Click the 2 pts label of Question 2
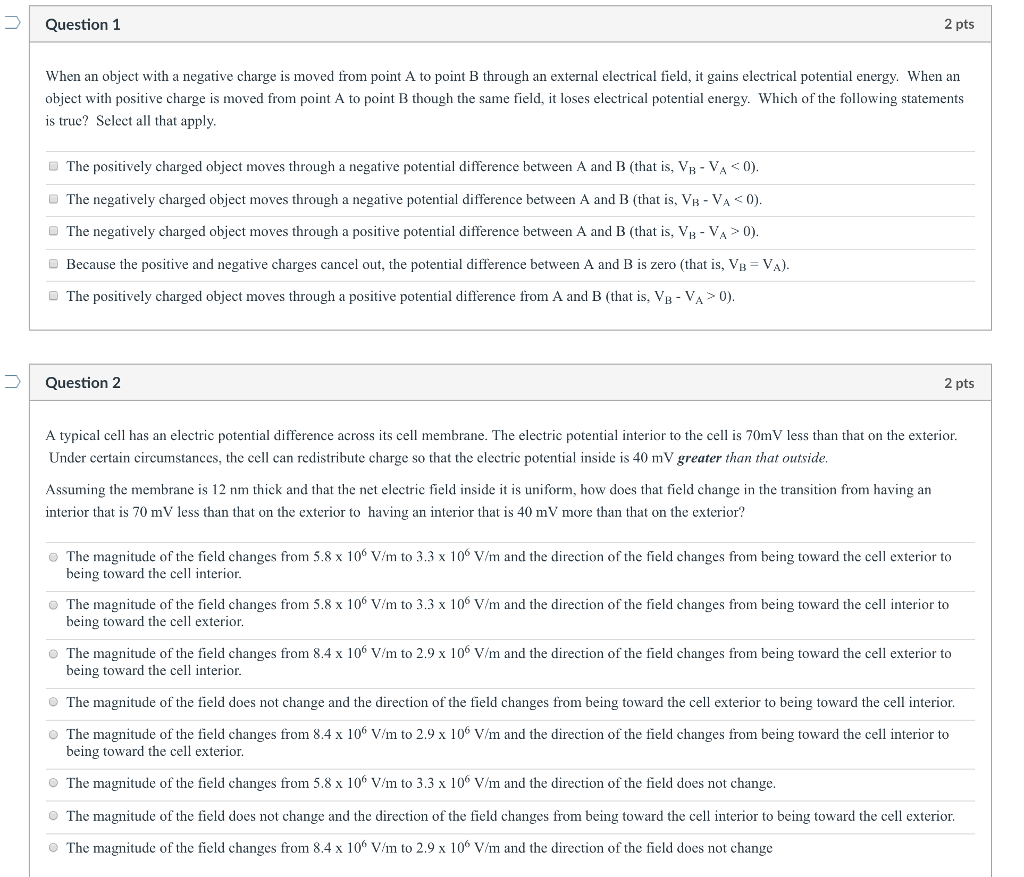 click(x=958, y=383)
